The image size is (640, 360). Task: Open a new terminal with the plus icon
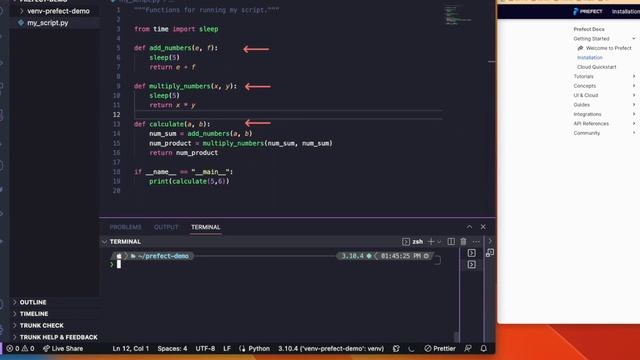(x=431, y=242)
